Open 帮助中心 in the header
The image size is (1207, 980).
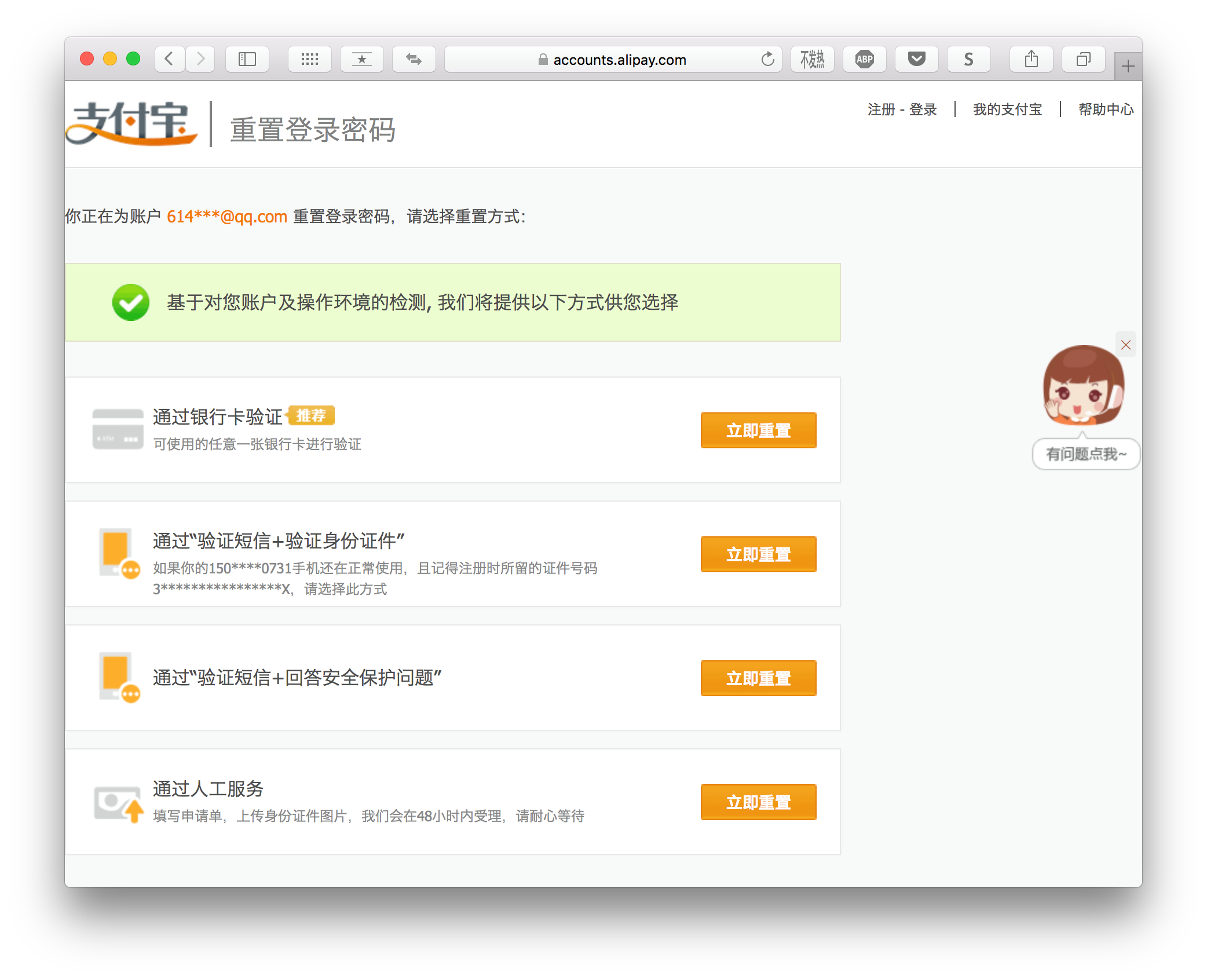[x=1105, y=109]
